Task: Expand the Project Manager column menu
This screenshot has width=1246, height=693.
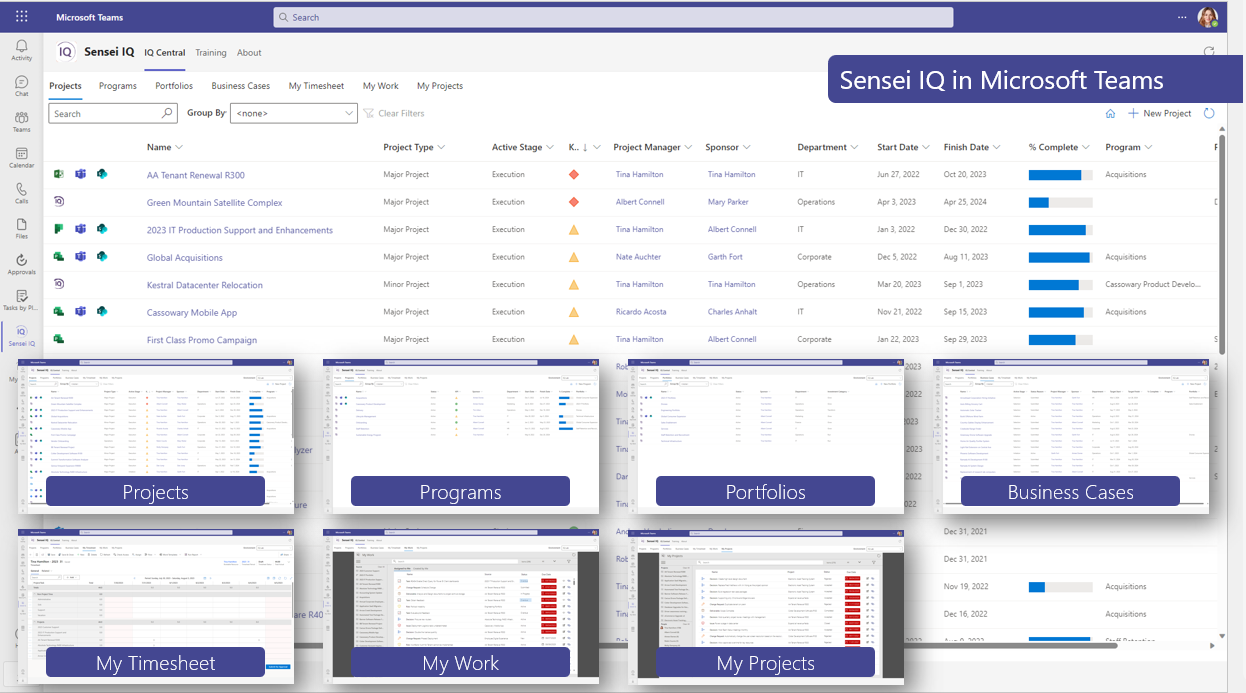Action: pos(688,148)
